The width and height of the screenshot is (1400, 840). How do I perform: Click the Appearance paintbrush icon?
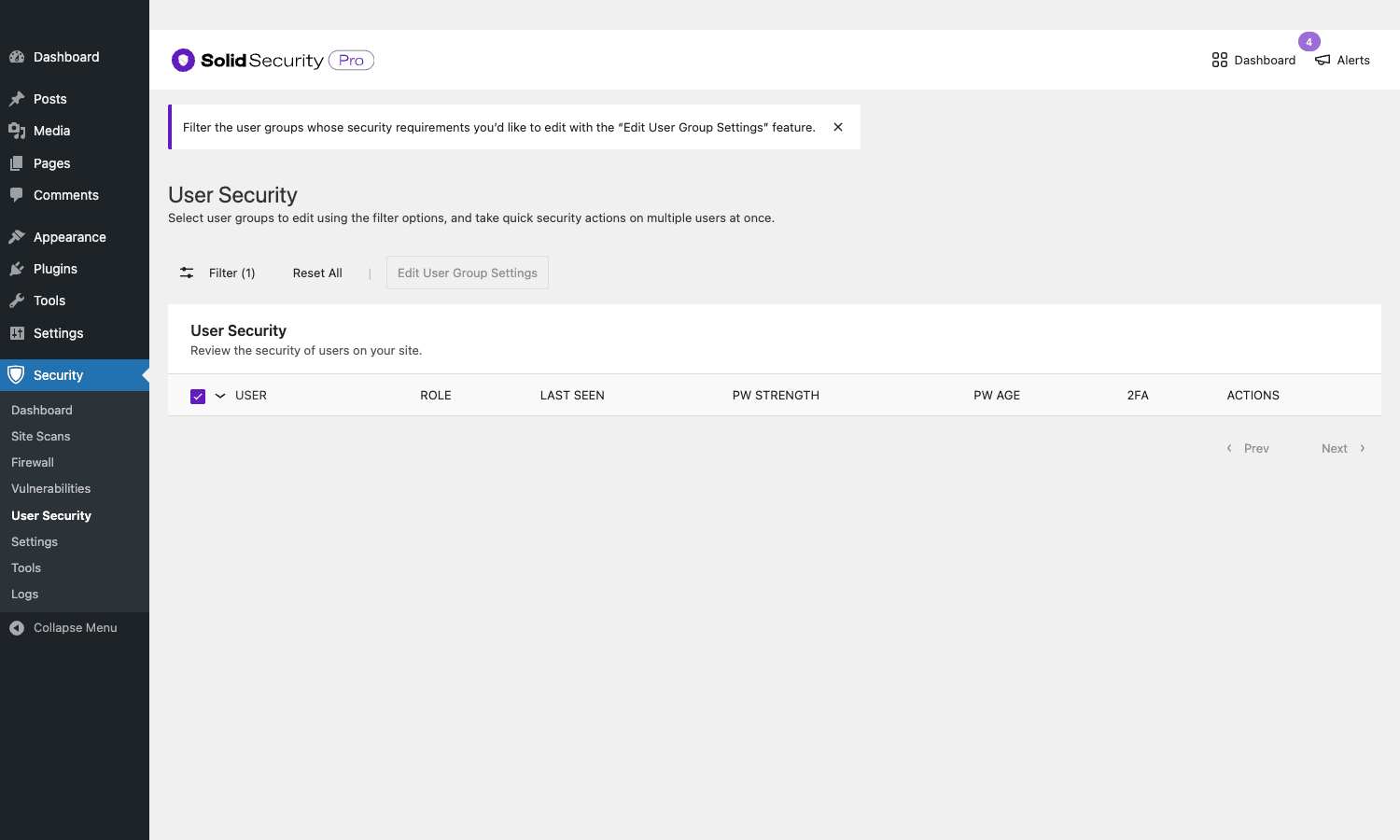(17, 237)
